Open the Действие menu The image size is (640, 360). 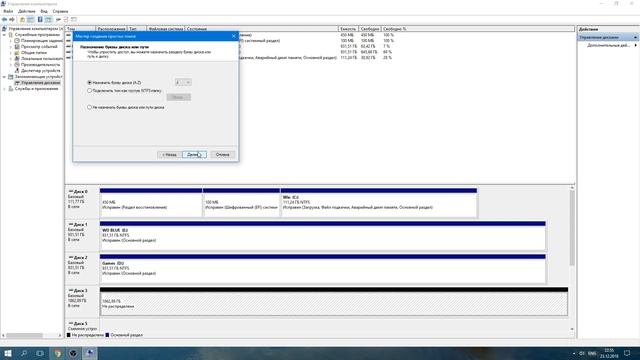pos(27,11)
